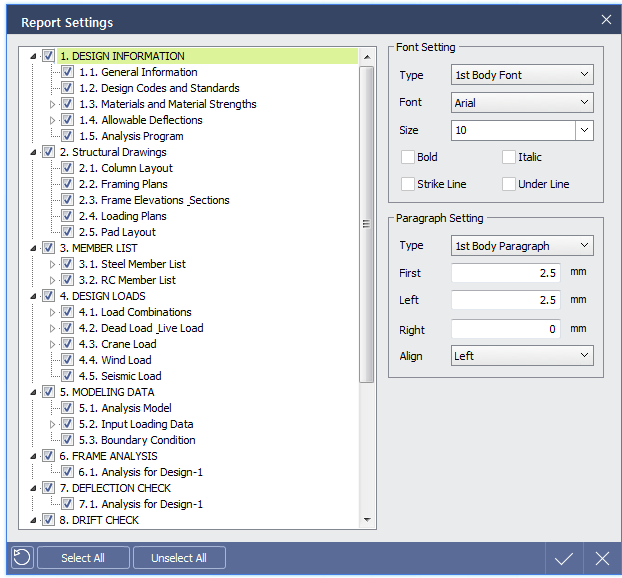The height and width of the screenshot is (578, 622).
Task: Enable the Italic checkbox
Action: (509, 157)
